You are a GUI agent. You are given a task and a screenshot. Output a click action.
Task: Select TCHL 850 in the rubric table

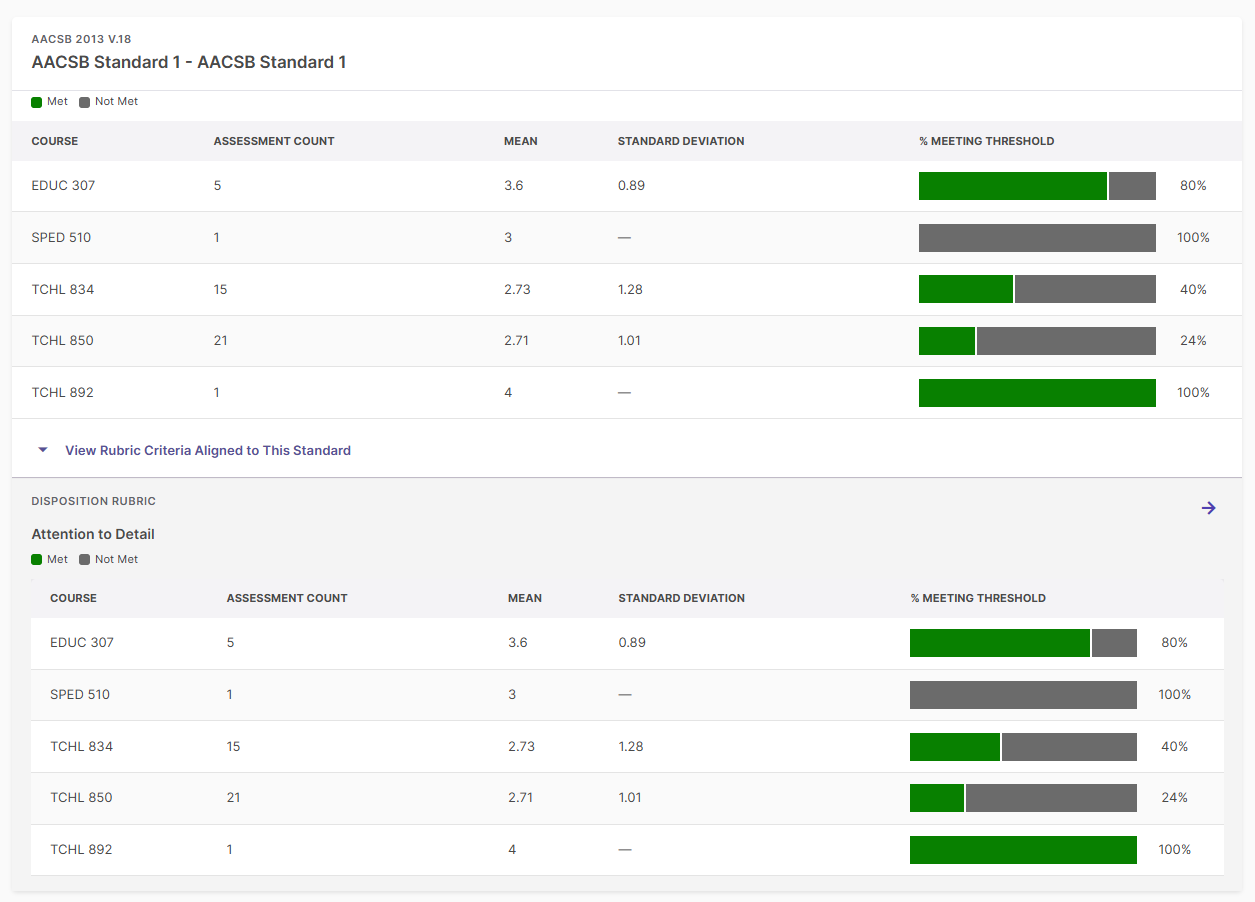[82, 798]
